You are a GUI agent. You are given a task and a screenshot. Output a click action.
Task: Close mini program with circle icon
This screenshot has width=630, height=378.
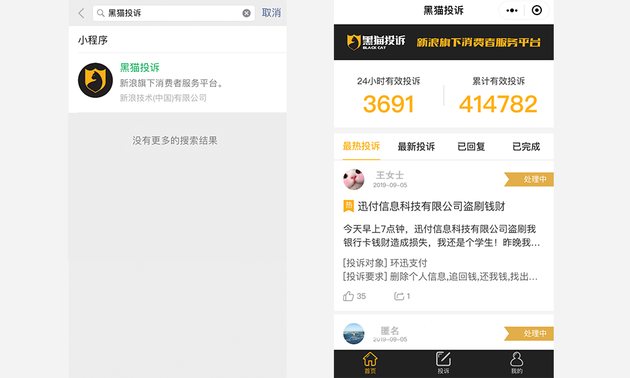point(537,10)
